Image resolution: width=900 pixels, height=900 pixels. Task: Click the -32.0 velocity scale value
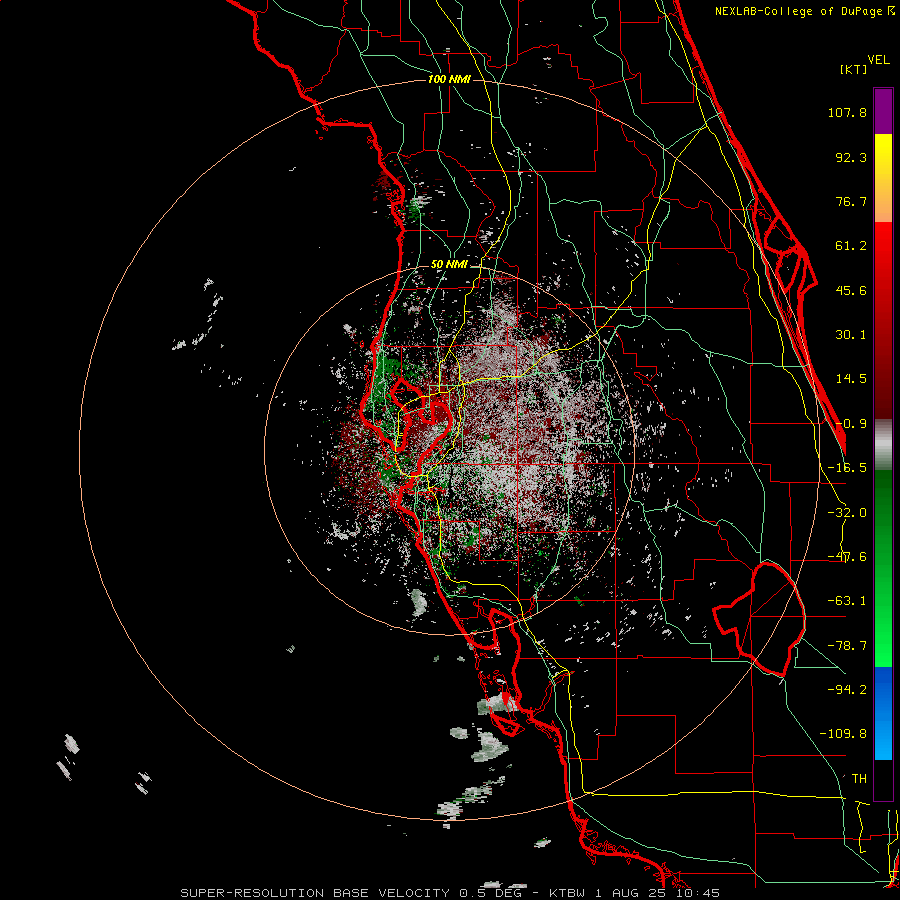coord(847,513)
